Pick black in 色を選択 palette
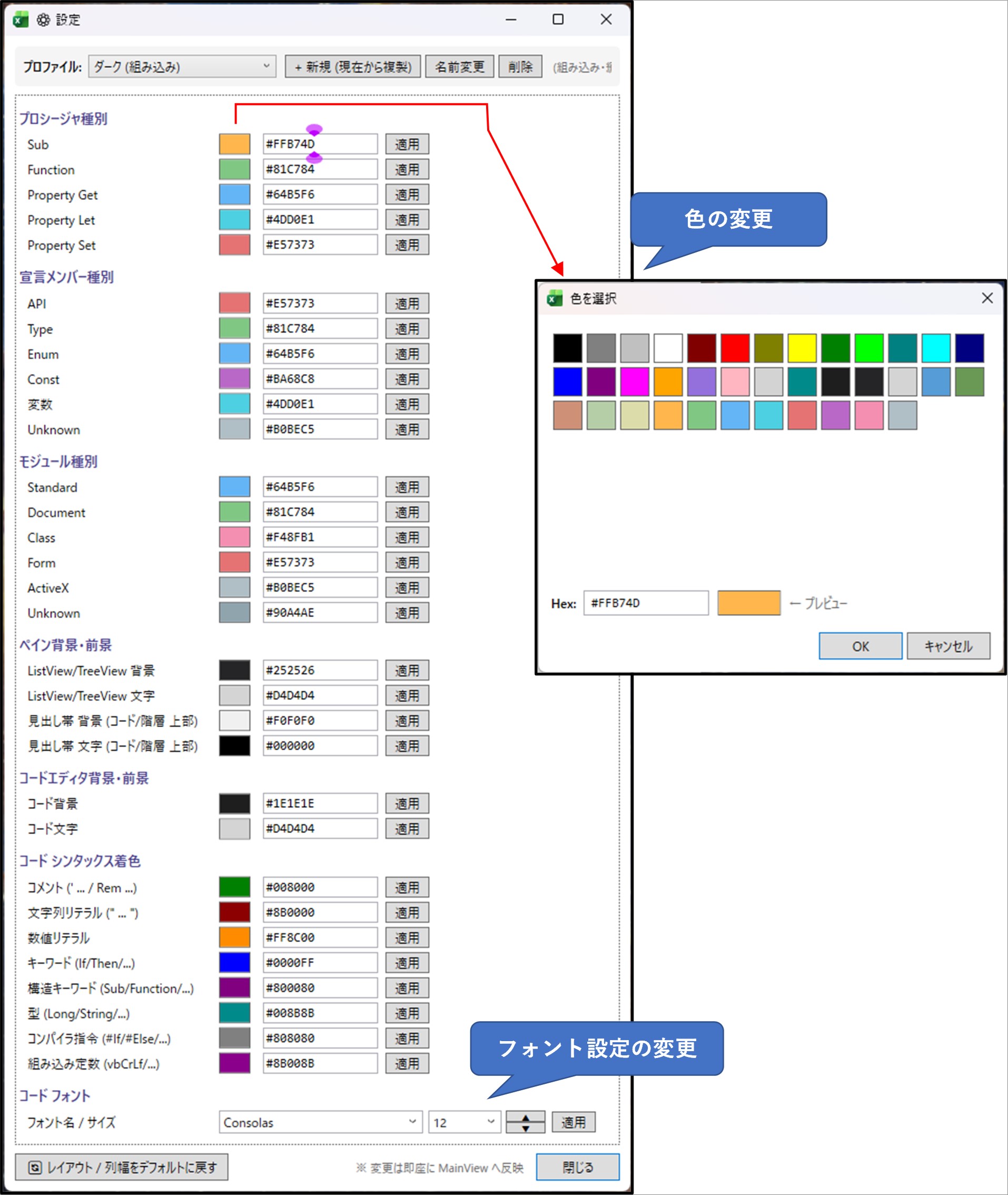Image resolution: width=1008 pixels, height=1195 pixels. (567, 348)
